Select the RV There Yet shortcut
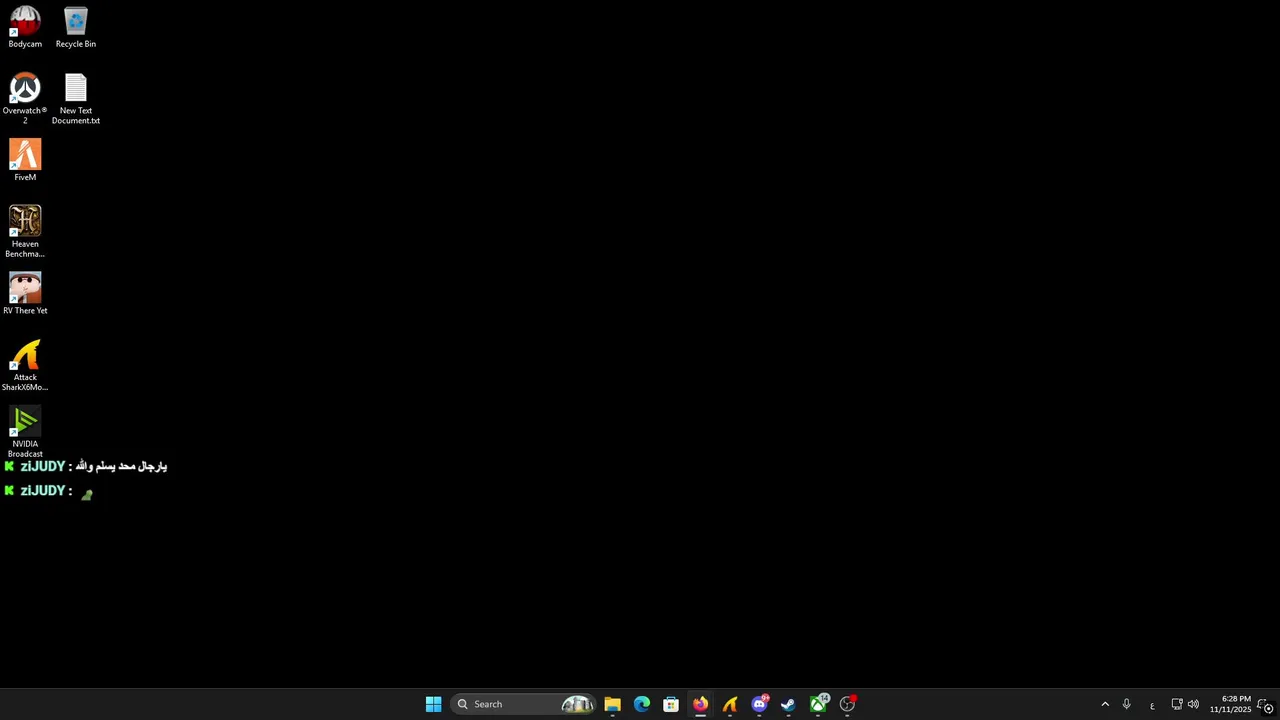This screenshot has width=1280, height=720. (x=25, y=294)
